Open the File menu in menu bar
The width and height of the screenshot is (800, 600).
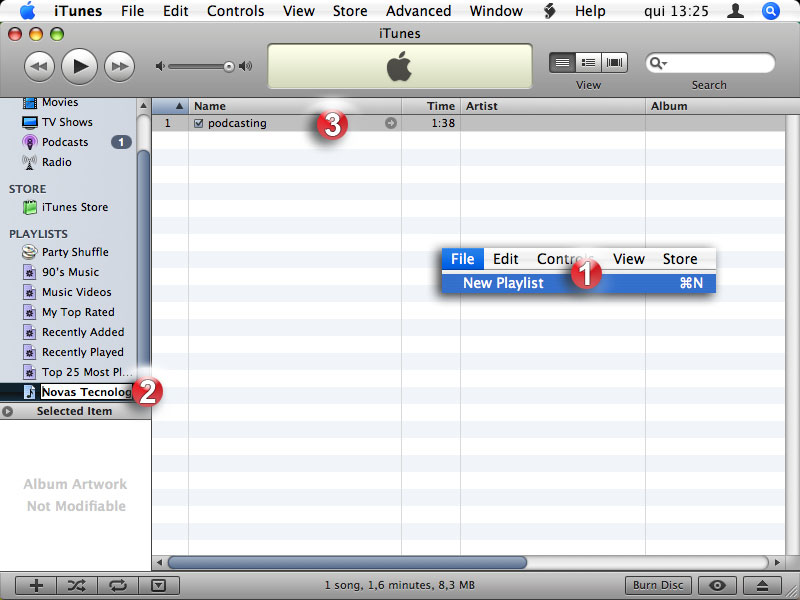[133, 11]
